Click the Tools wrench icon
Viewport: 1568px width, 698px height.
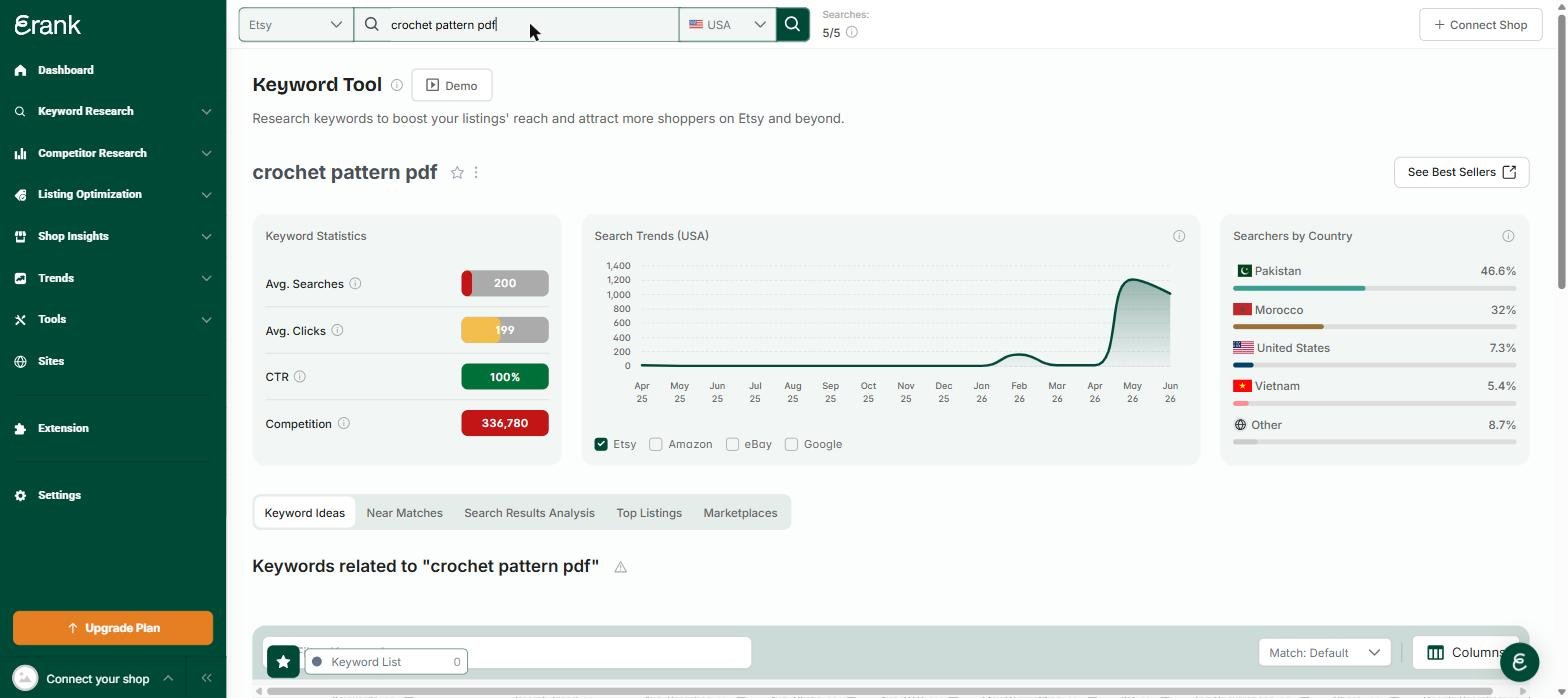[21, 320]
